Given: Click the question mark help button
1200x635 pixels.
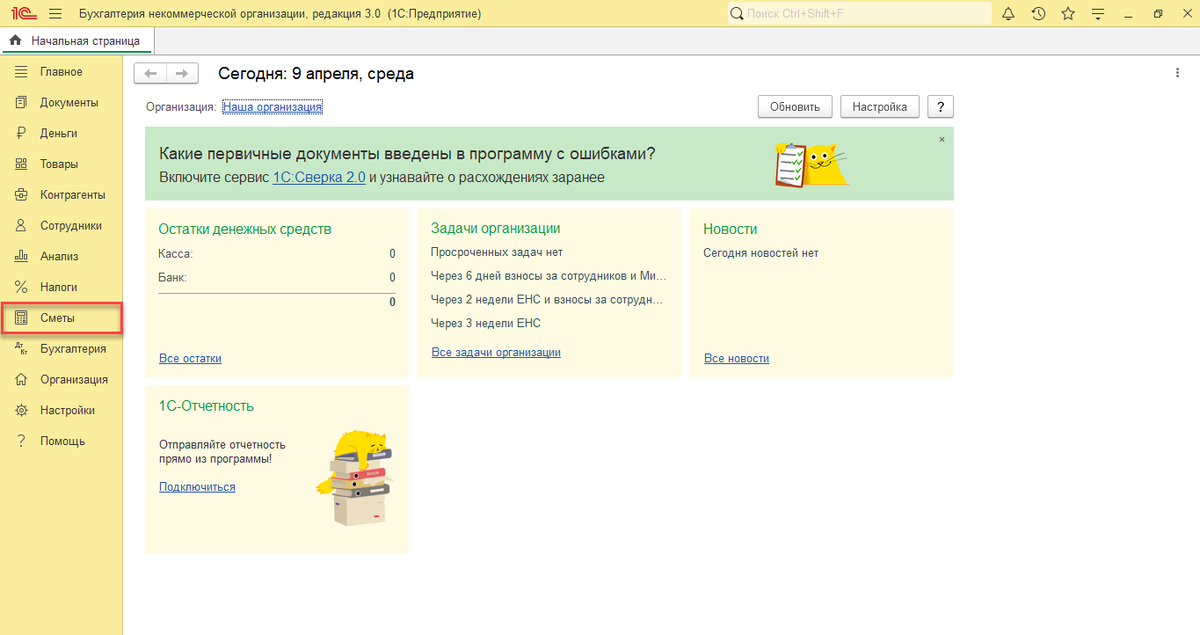Looking at the screenshot, I should tap(940, 107).
